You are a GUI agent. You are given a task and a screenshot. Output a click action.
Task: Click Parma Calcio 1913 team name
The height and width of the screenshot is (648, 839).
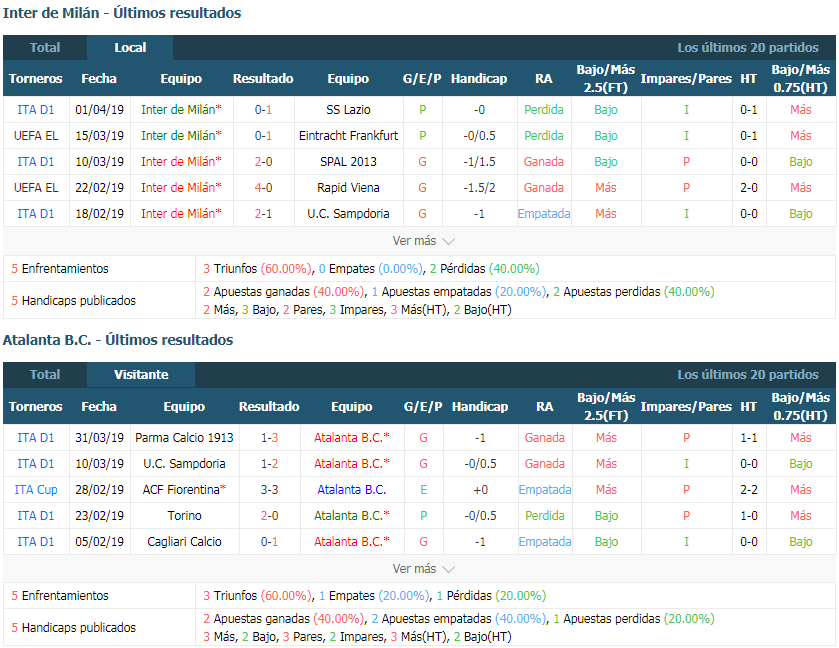(184, 438)
